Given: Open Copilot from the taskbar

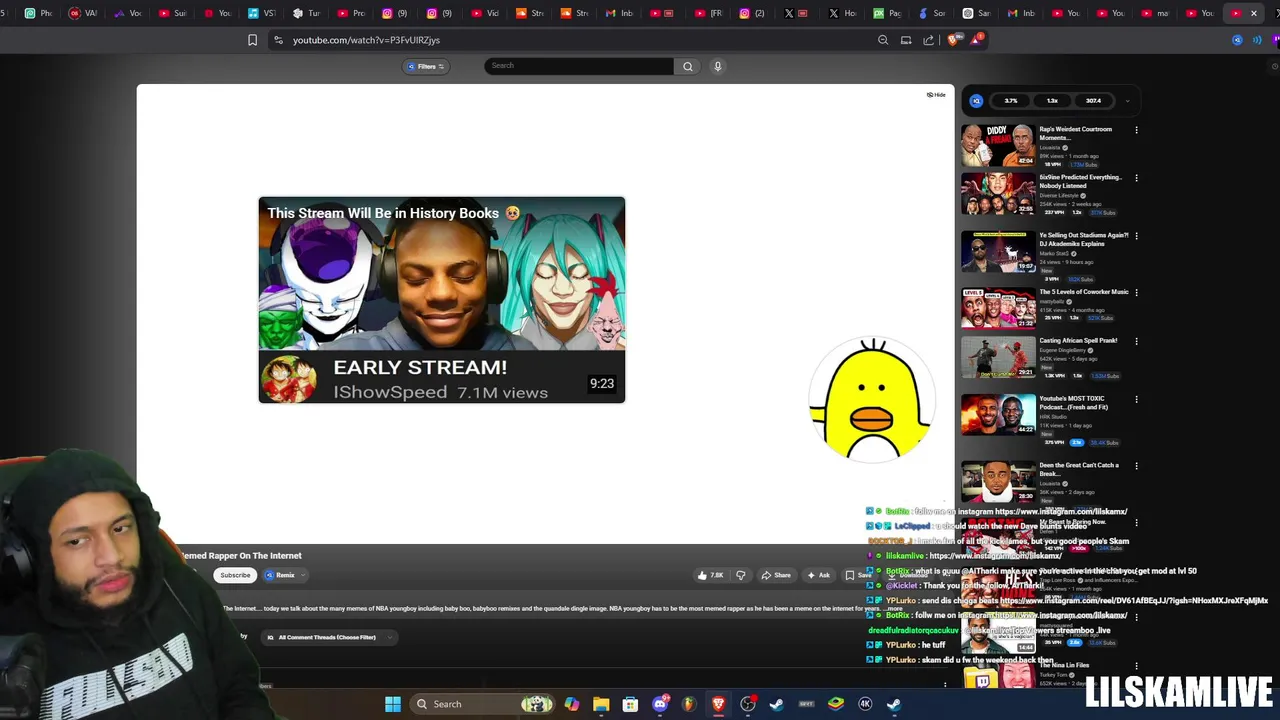Looking at the screenshot, I should click(x=572, y=704).
